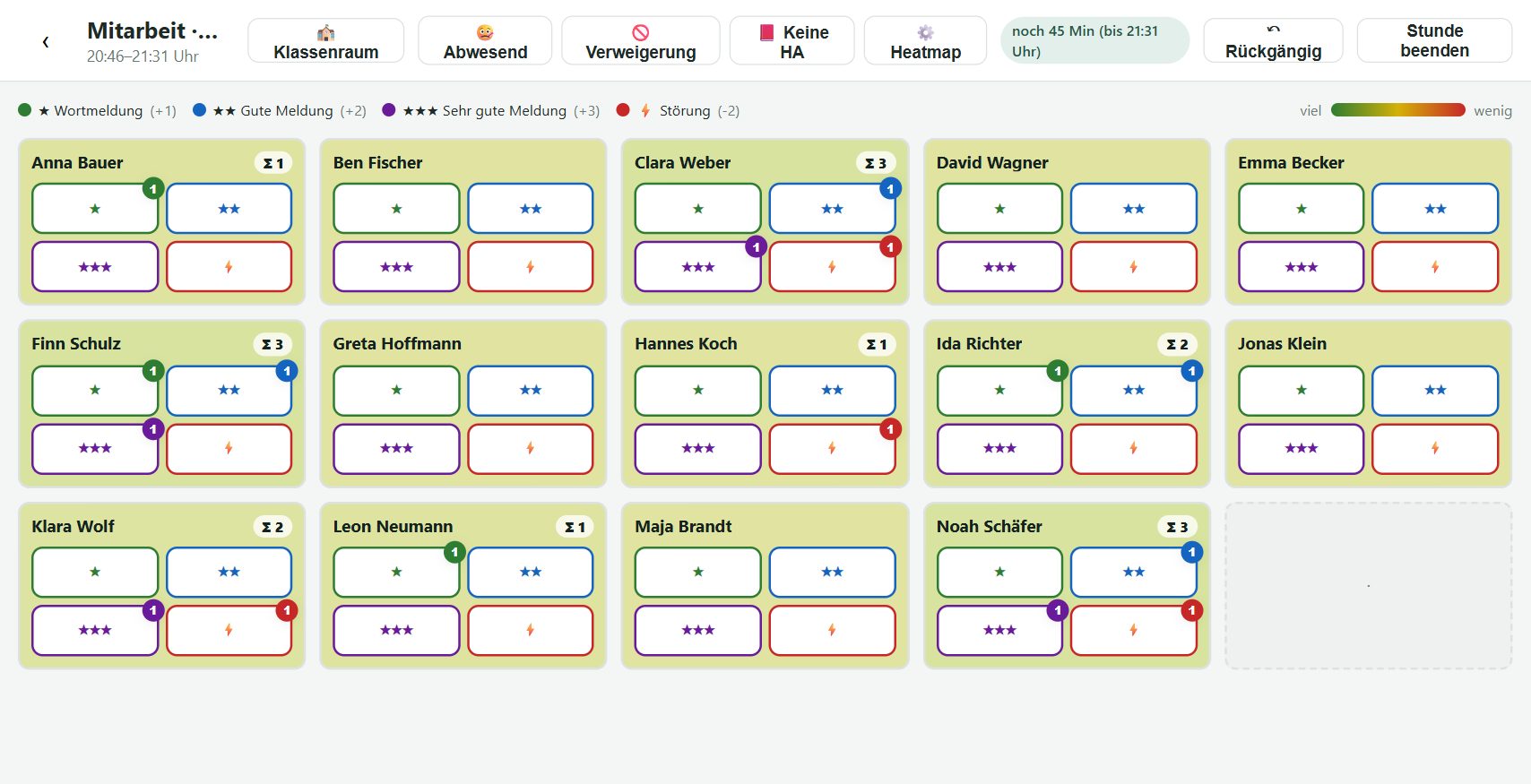The height and width of the screenshot is (784, 1531).
Task: Give Emma Becker a two-star rating
Action: click(1435, 209)
